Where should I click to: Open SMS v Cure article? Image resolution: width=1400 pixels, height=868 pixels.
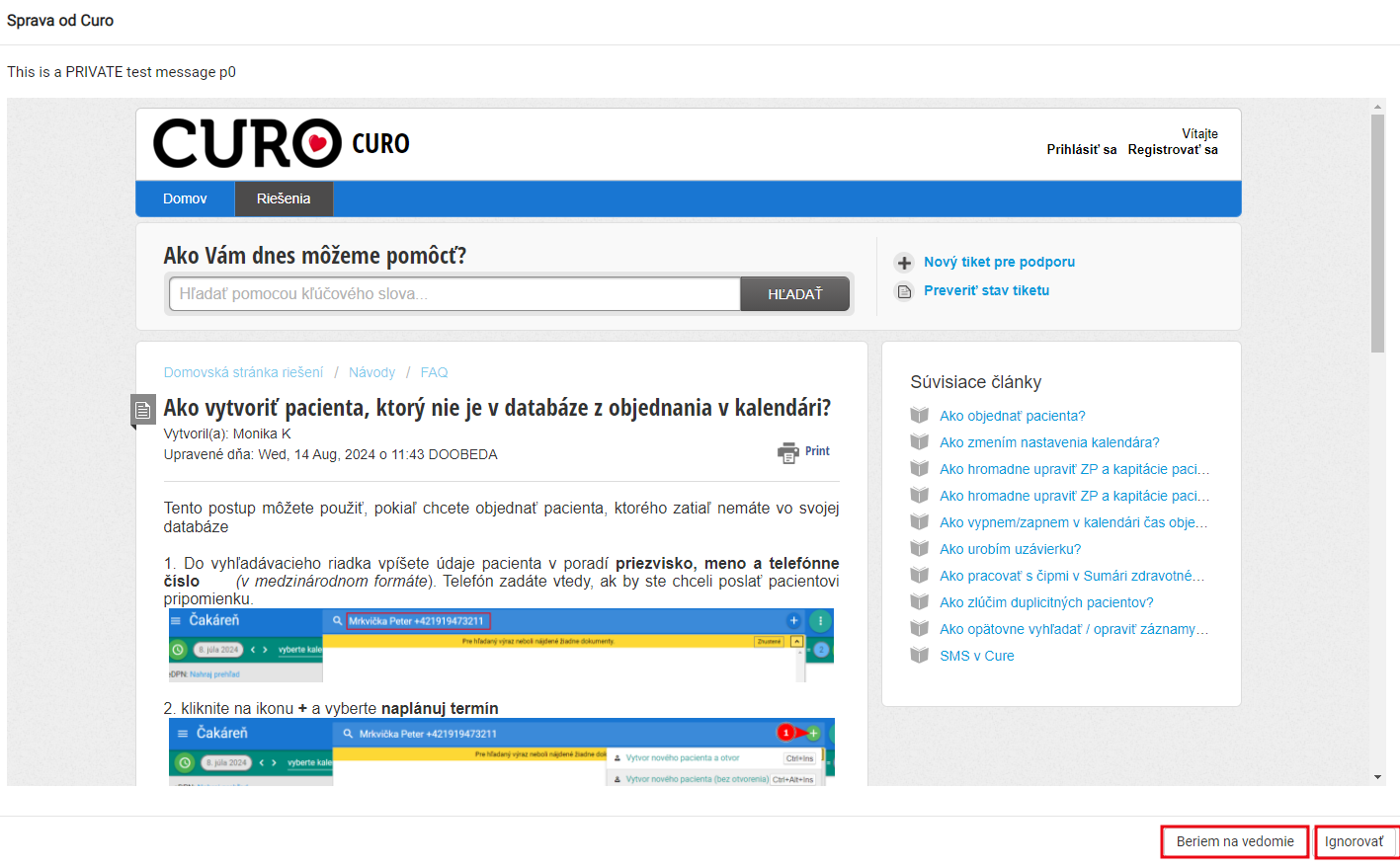pos(977,656)
